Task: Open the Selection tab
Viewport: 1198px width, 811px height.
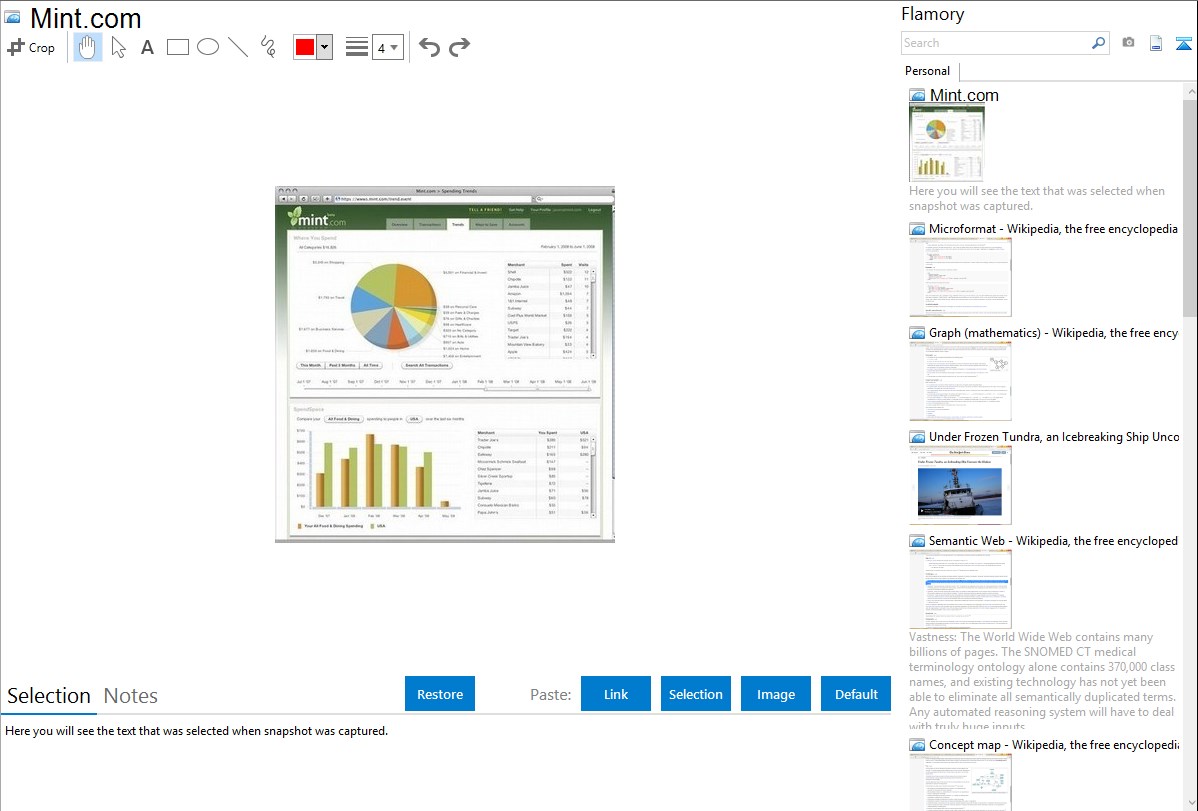Action: tap(49, 696)
